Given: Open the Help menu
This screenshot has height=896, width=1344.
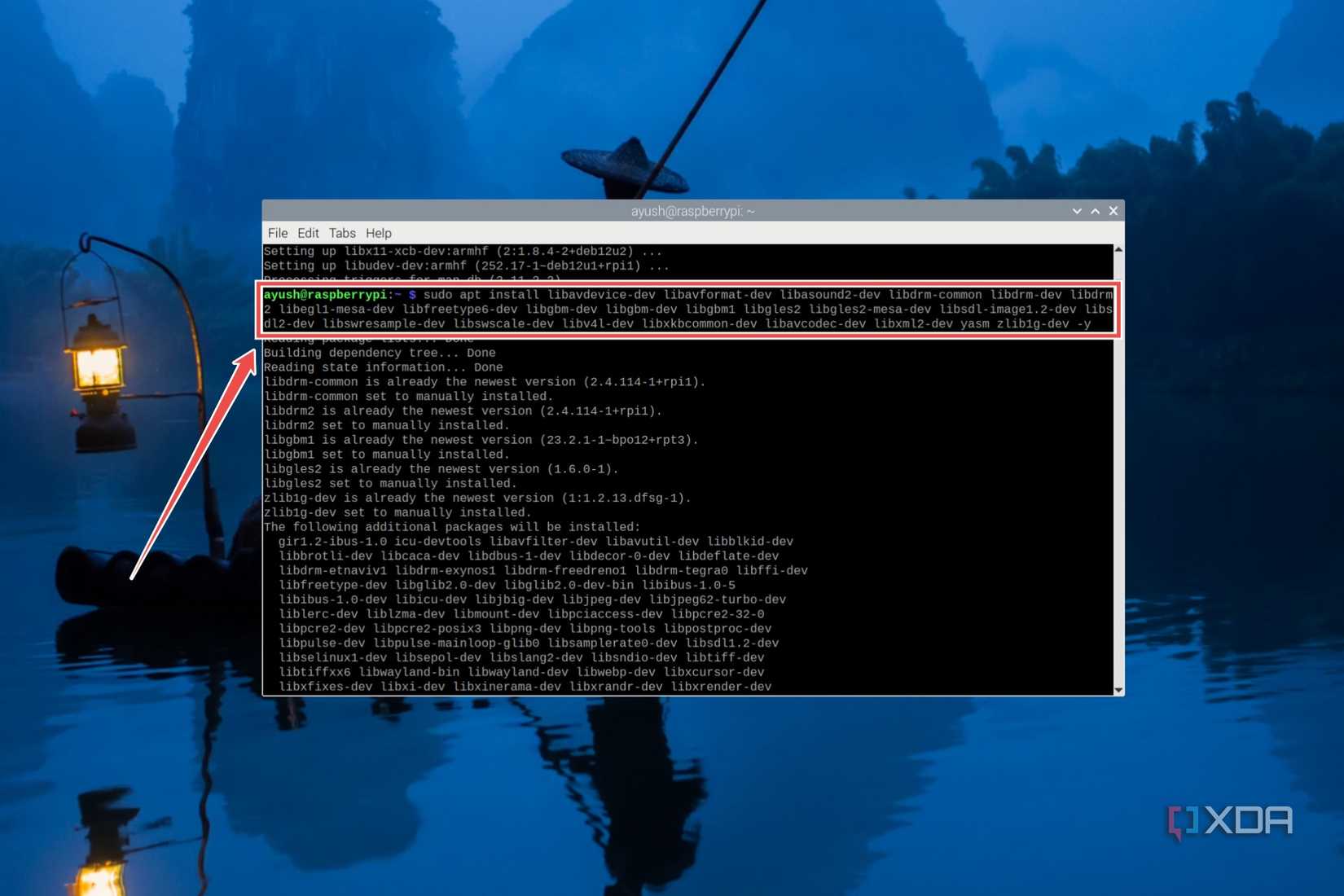Looking at the screenshot, I should 379,233.
